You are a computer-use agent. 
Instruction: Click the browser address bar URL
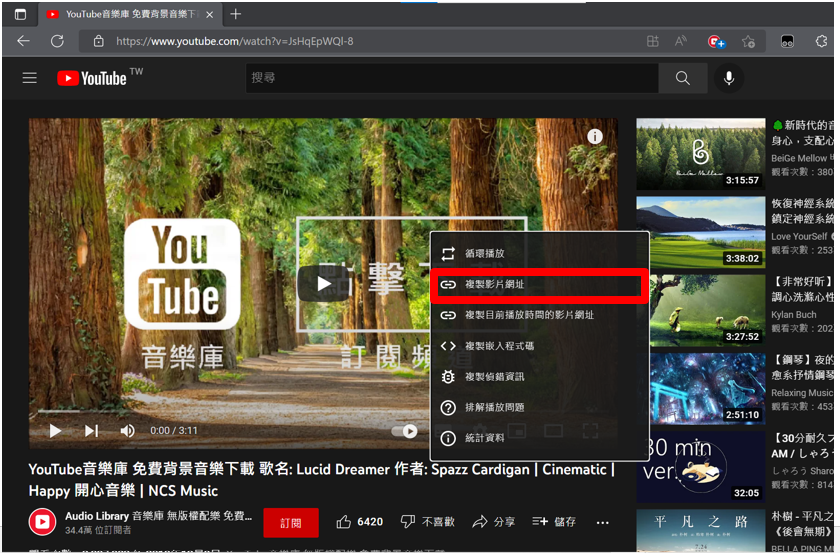point(235,41)
